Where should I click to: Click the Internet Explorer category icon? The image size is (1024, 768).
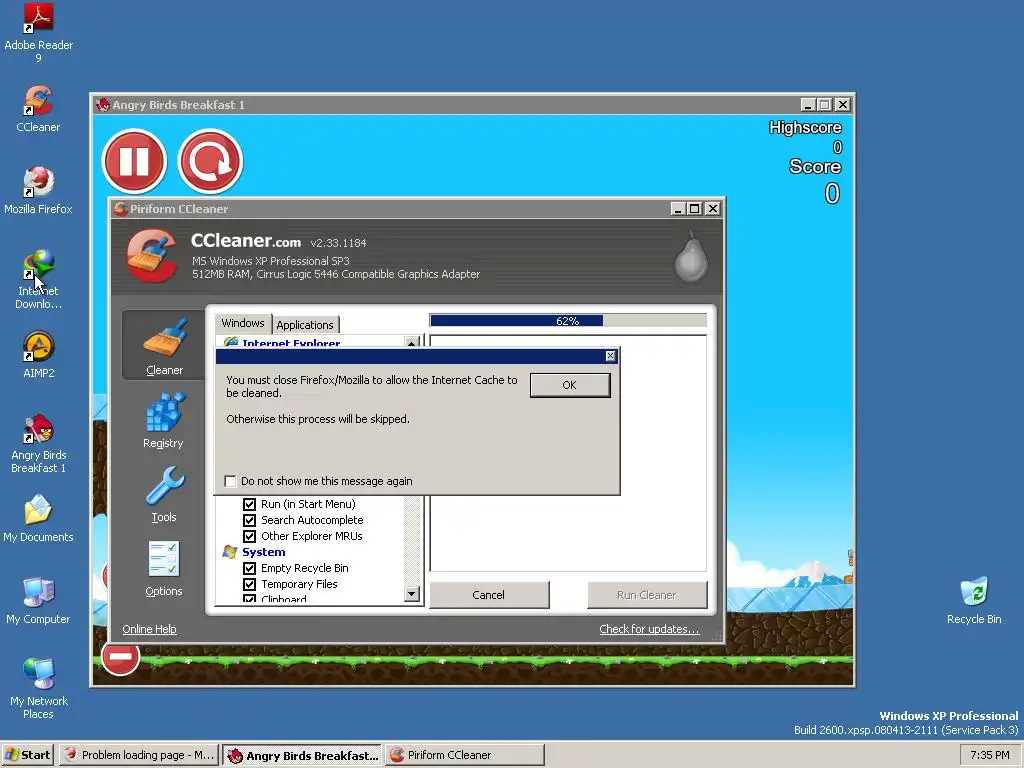[231, 342]
